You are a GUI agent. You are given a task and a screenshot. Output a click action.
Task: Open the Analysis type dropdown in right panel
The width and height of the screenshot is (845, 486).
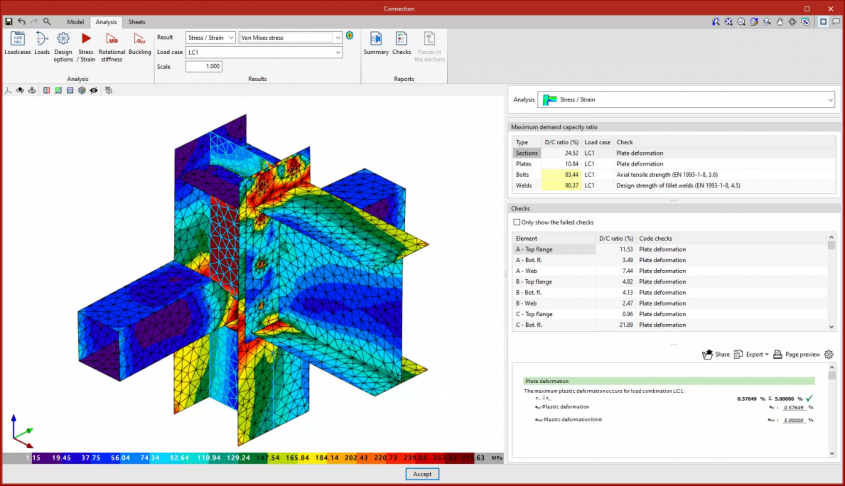point(686,100)
